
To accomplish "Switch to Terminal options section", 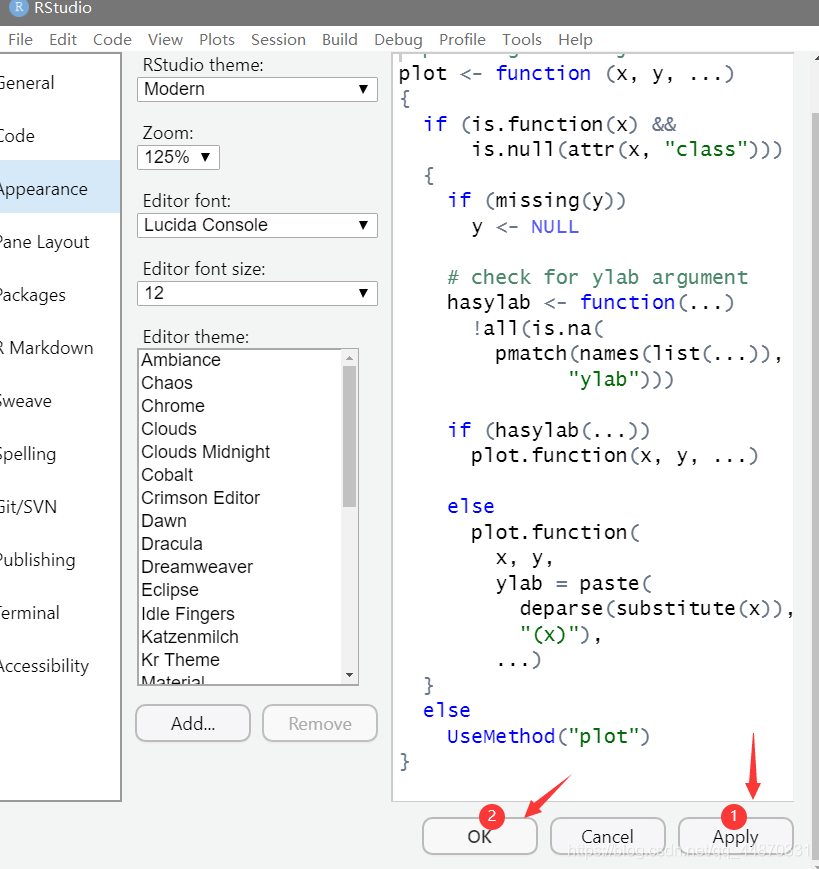I will 59,613.
